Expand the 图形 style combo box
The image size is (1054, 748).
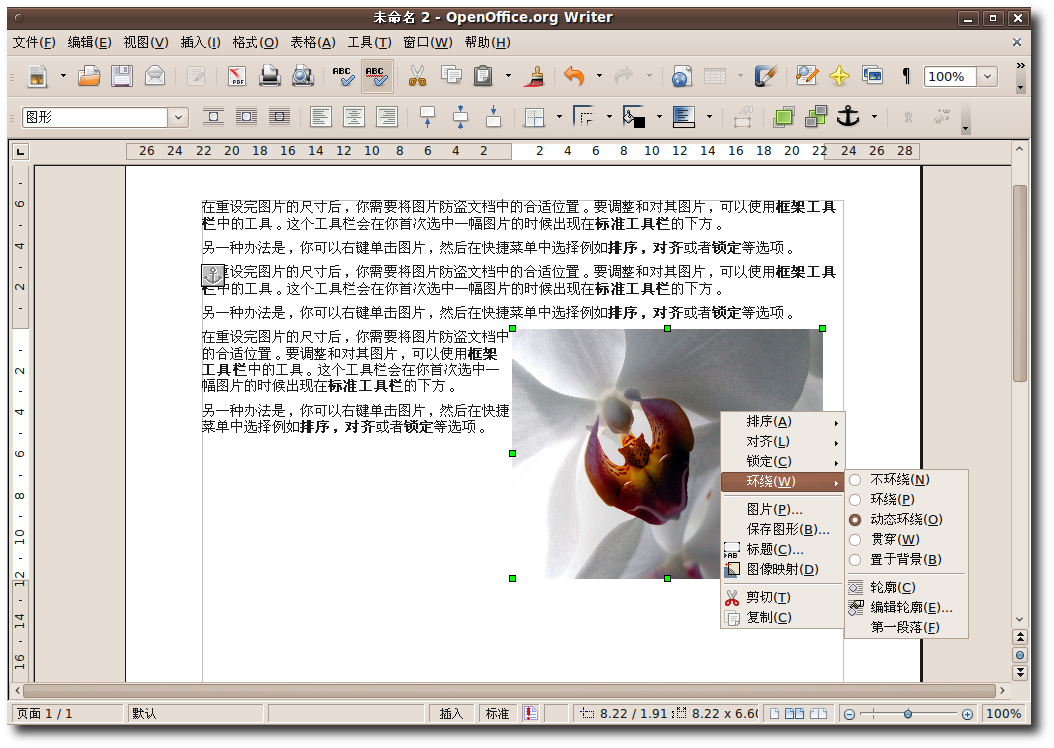coord(177,117)
